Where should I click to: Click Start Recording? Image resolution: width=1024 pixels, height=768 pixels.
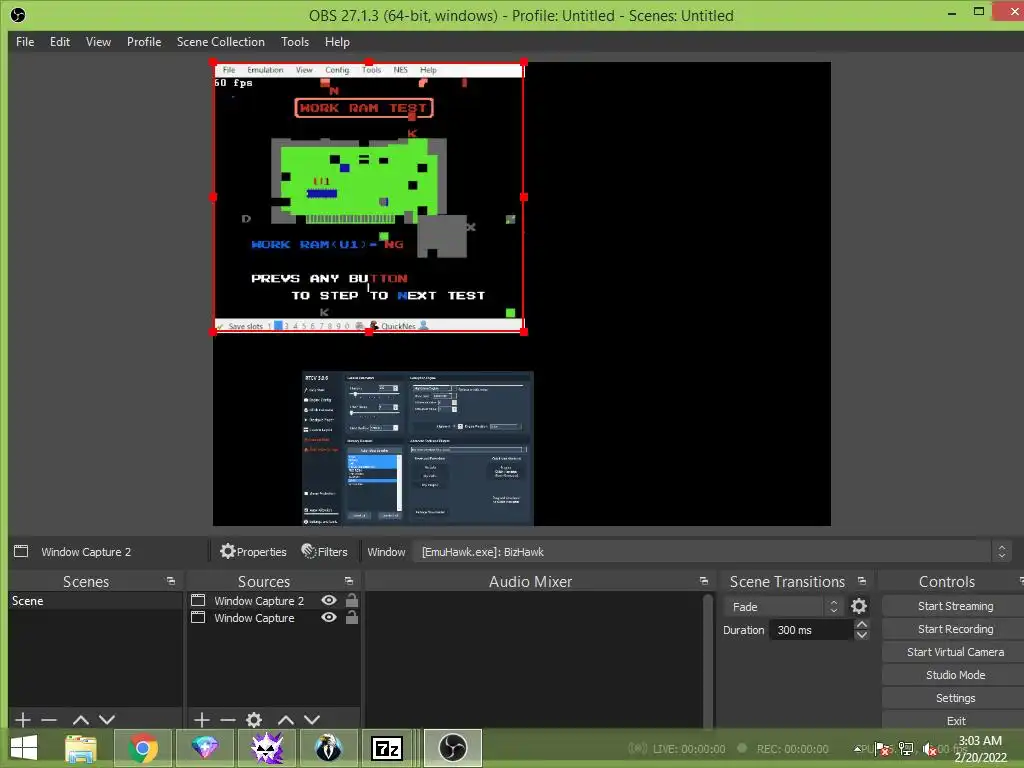(955, 629)
